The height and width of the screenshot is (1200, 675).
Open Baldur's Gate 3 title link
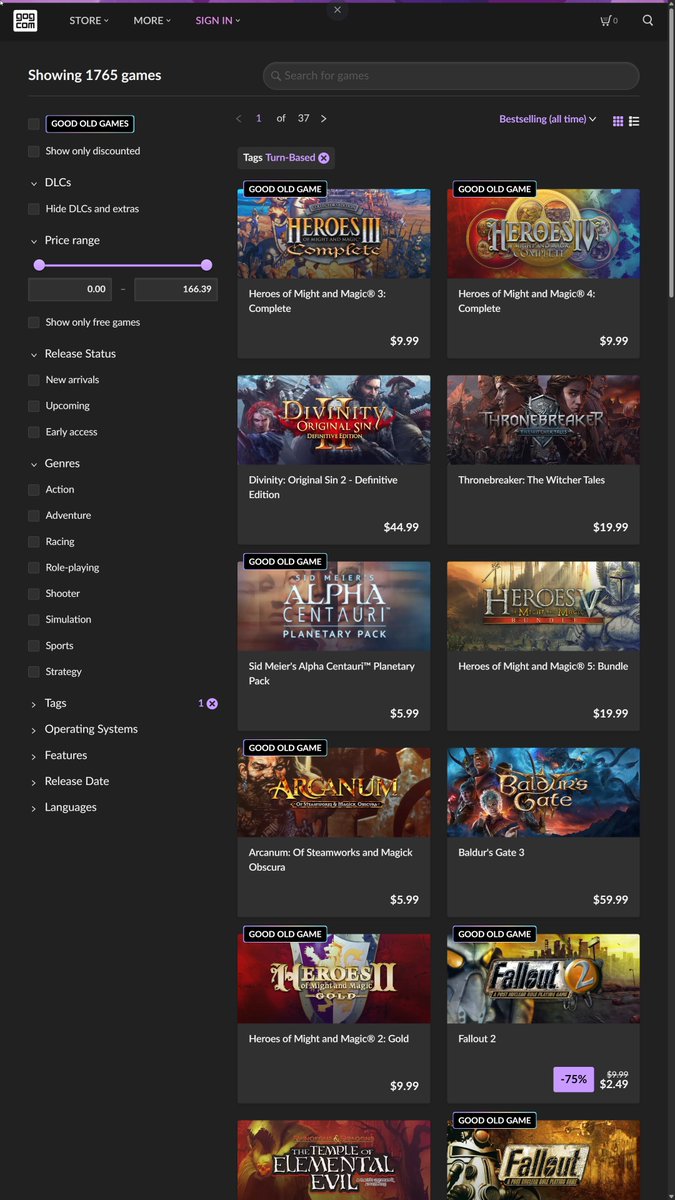(x=491, y=853)
